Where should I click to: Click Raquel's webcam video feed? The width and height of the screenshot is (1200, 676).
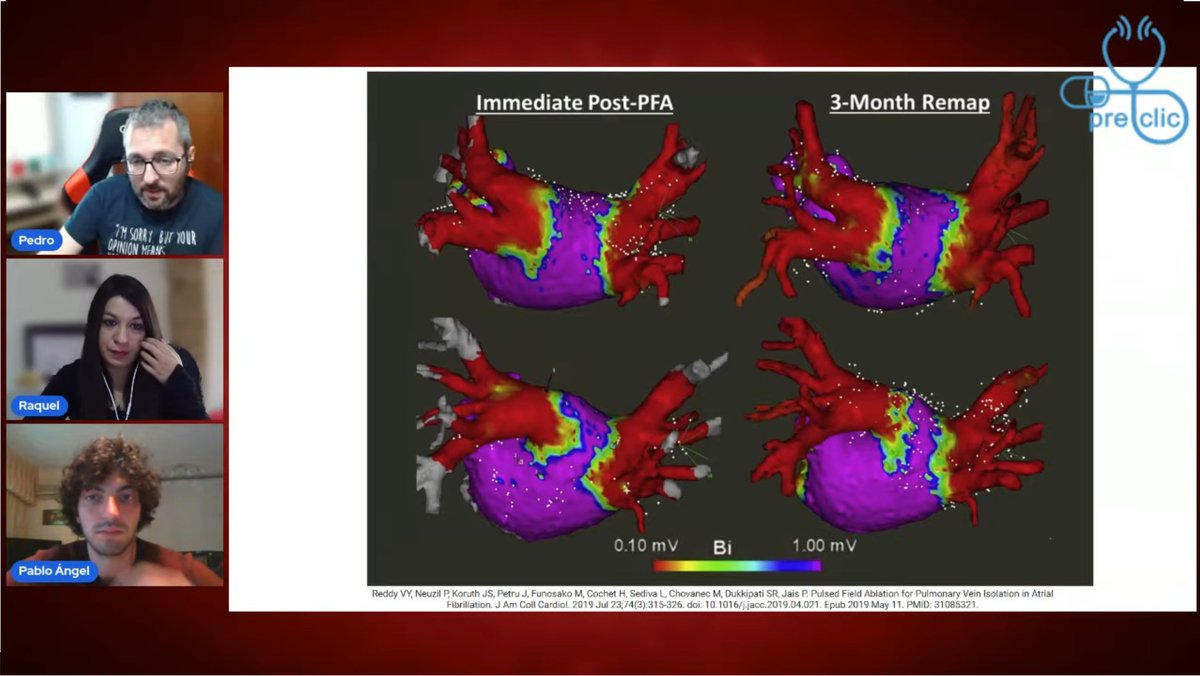tap(115, 339)
